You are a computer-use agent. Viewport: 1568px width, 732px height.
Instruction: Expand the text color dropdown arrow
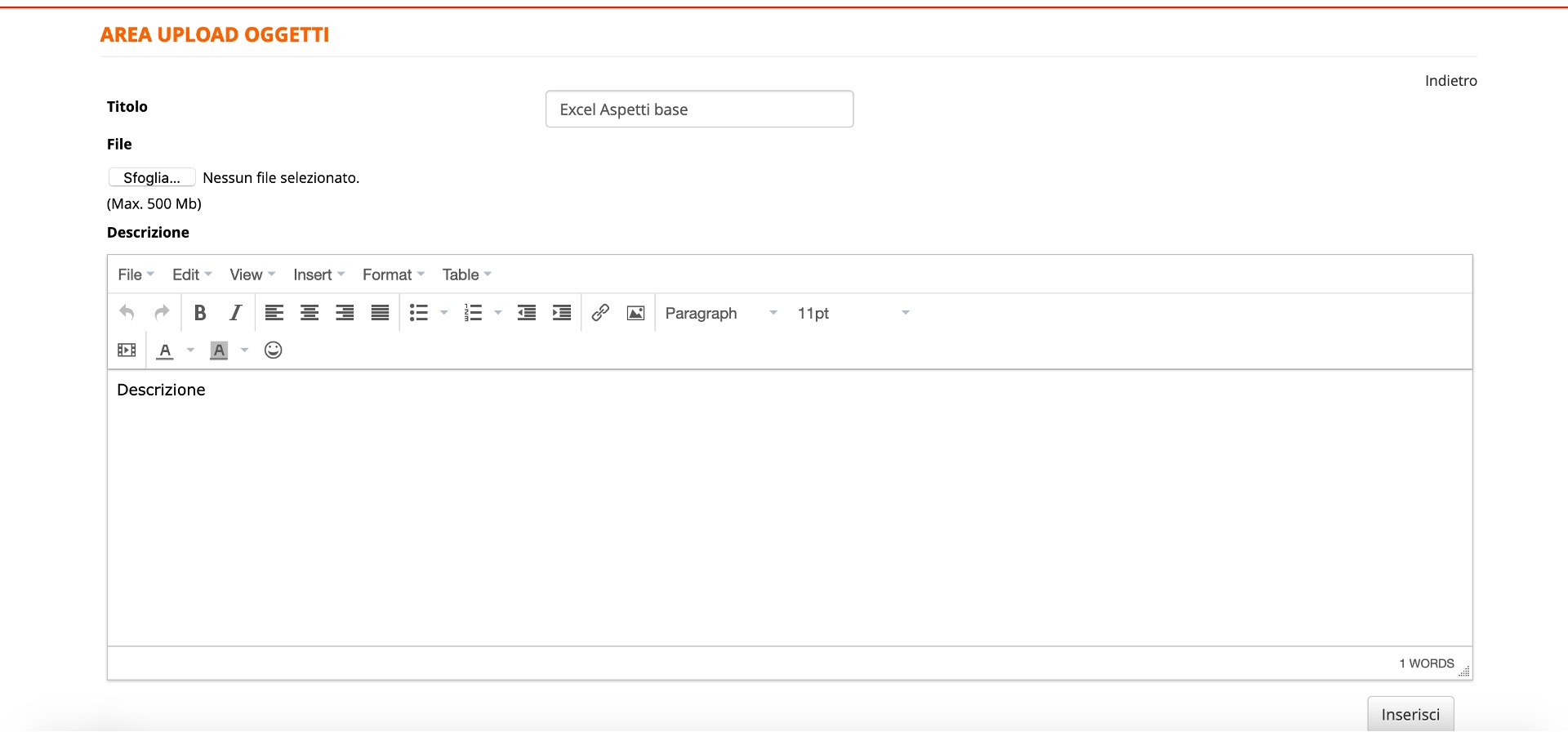(x=190, y=350)
